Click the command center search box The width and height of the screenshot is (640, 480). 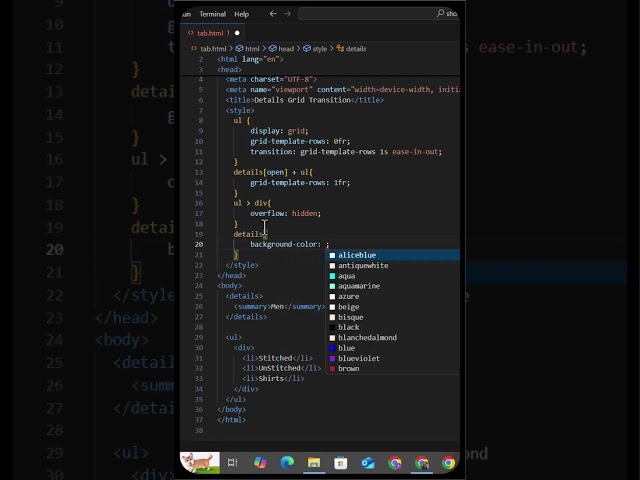(x=378, y=13)
